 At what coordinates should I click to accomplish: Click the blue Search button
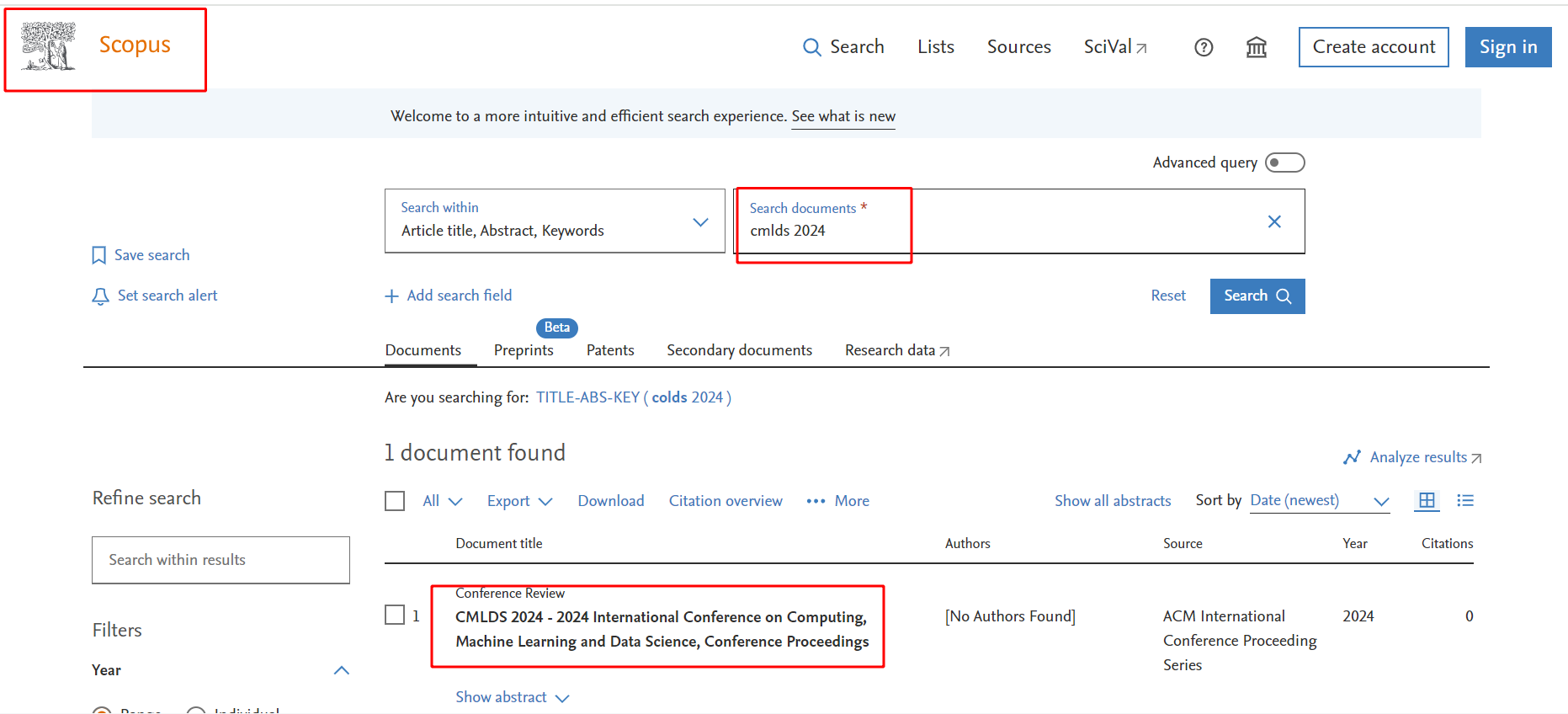point(1257,296)
